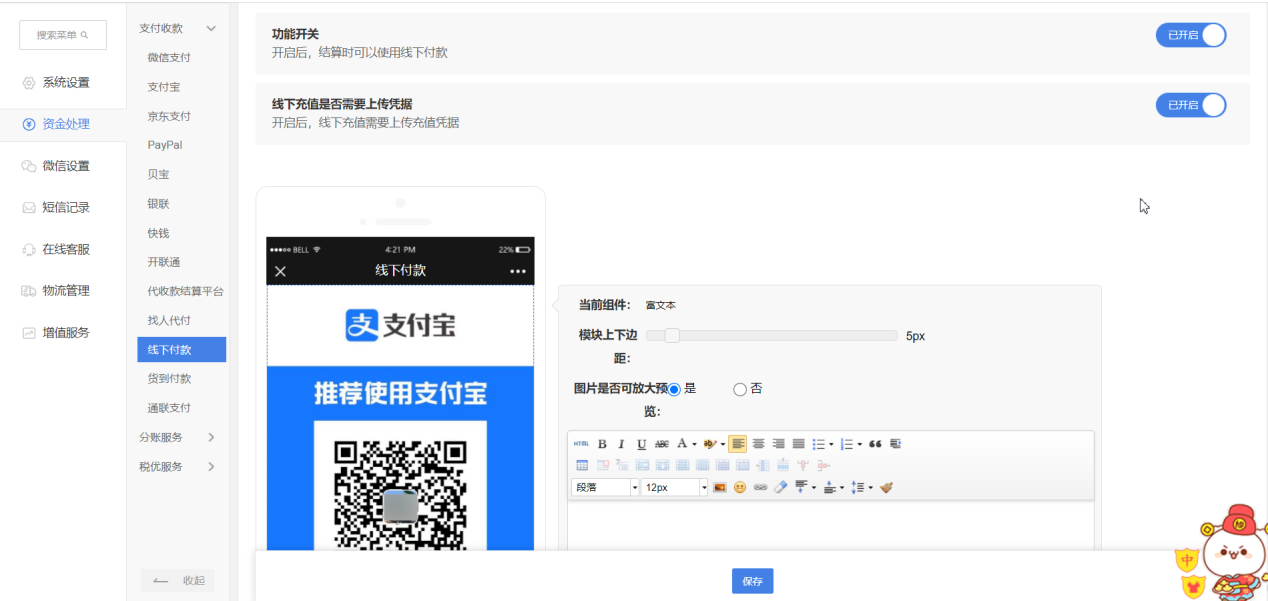Apply italic formatting in the editor

coord(621,444)
